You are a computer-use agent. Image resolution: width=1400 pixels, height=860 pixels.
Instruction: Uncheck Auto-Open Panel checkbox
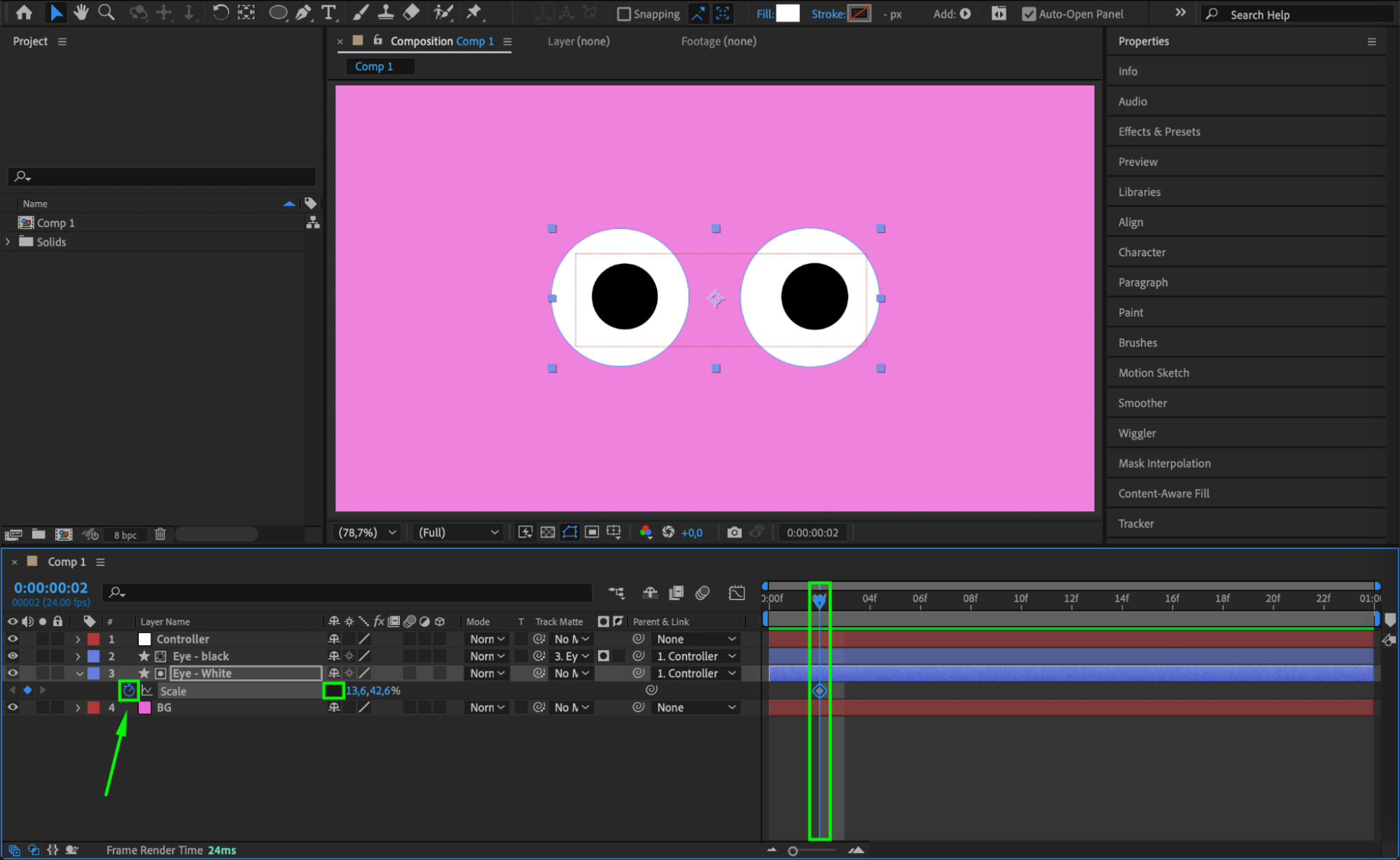click(1029, 14)
